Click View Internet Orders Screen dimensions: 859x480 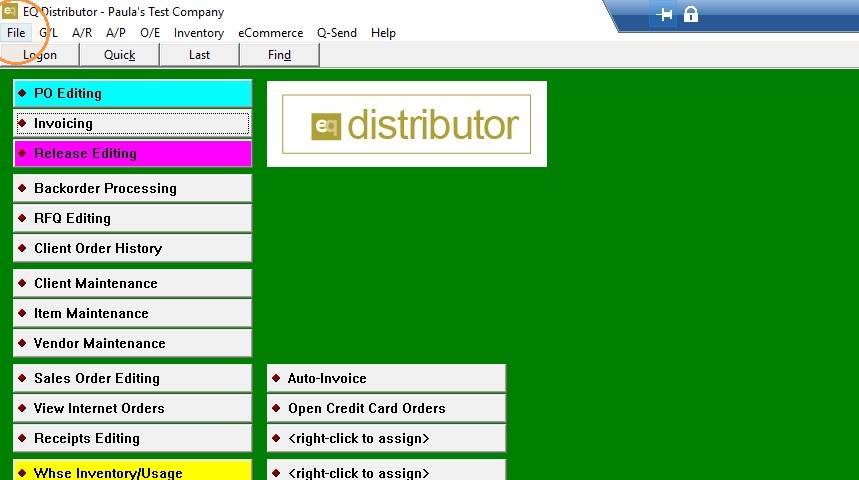tap(133, 408)
